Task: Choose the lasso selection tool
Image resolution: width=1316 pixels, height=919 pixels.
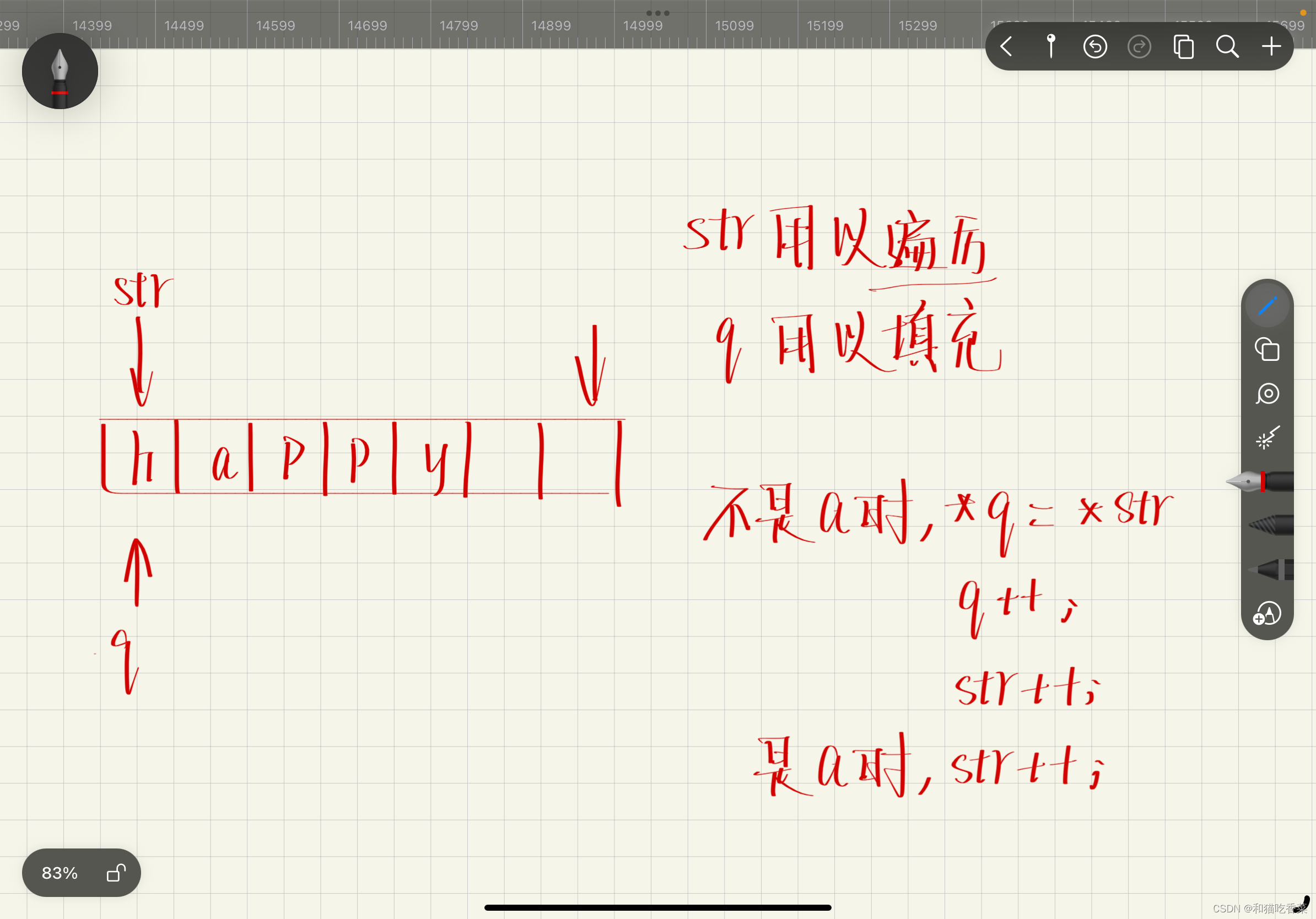Action: coord(1267,394)
